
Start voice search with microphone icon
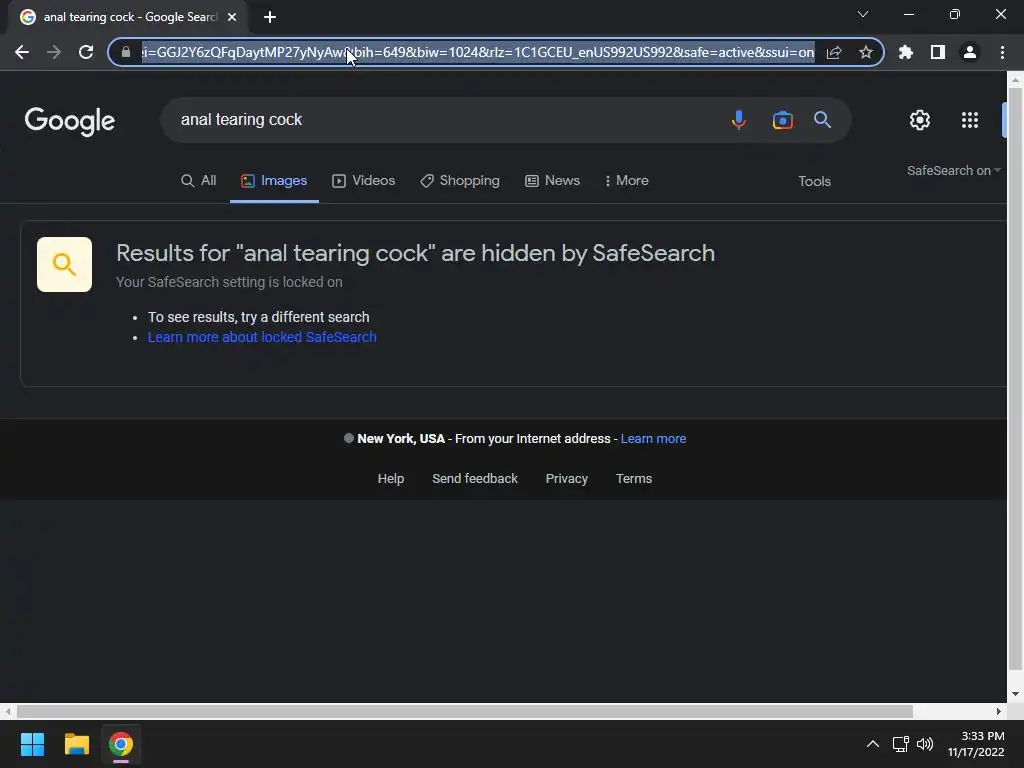tap(739, 120)
